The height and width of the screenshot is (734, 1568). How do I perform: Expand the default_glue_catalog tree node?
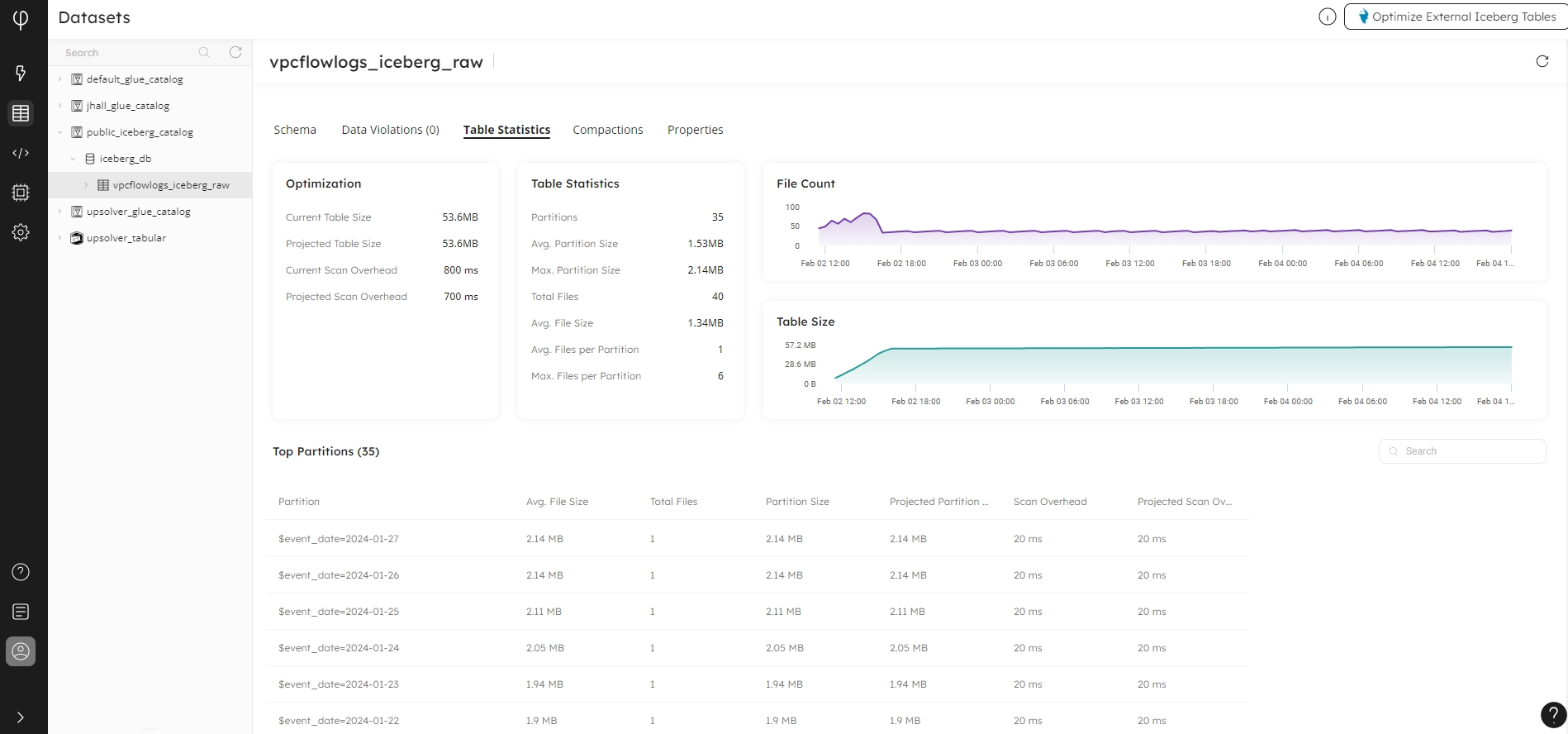(x=59, y=79)
